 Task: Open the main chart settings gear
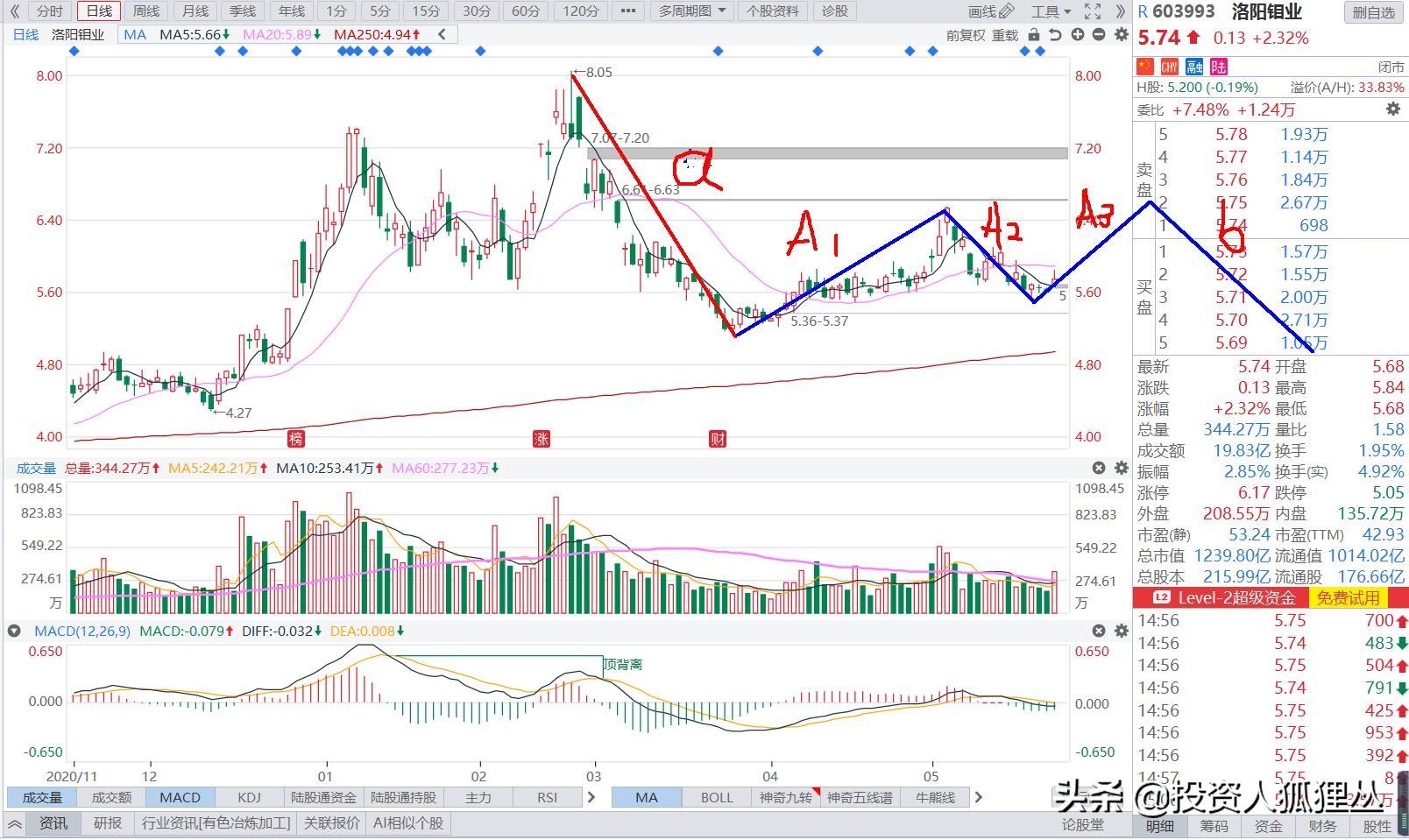(1121, 35)
